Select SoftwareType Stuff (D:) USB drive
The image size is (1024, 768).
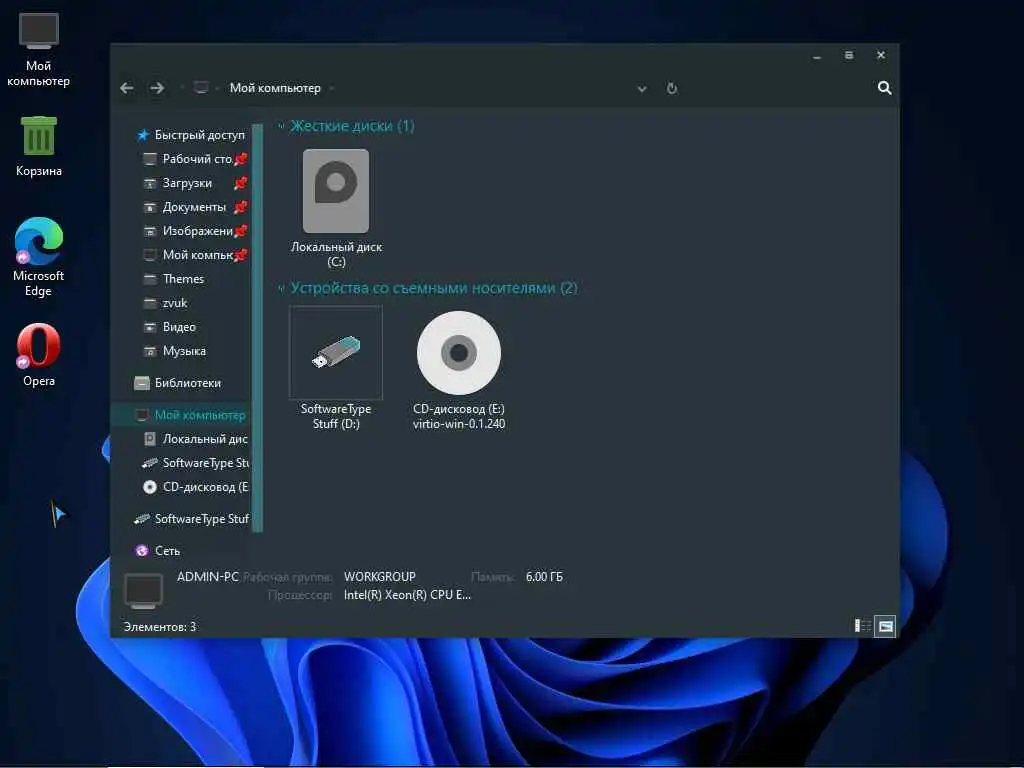336,368
